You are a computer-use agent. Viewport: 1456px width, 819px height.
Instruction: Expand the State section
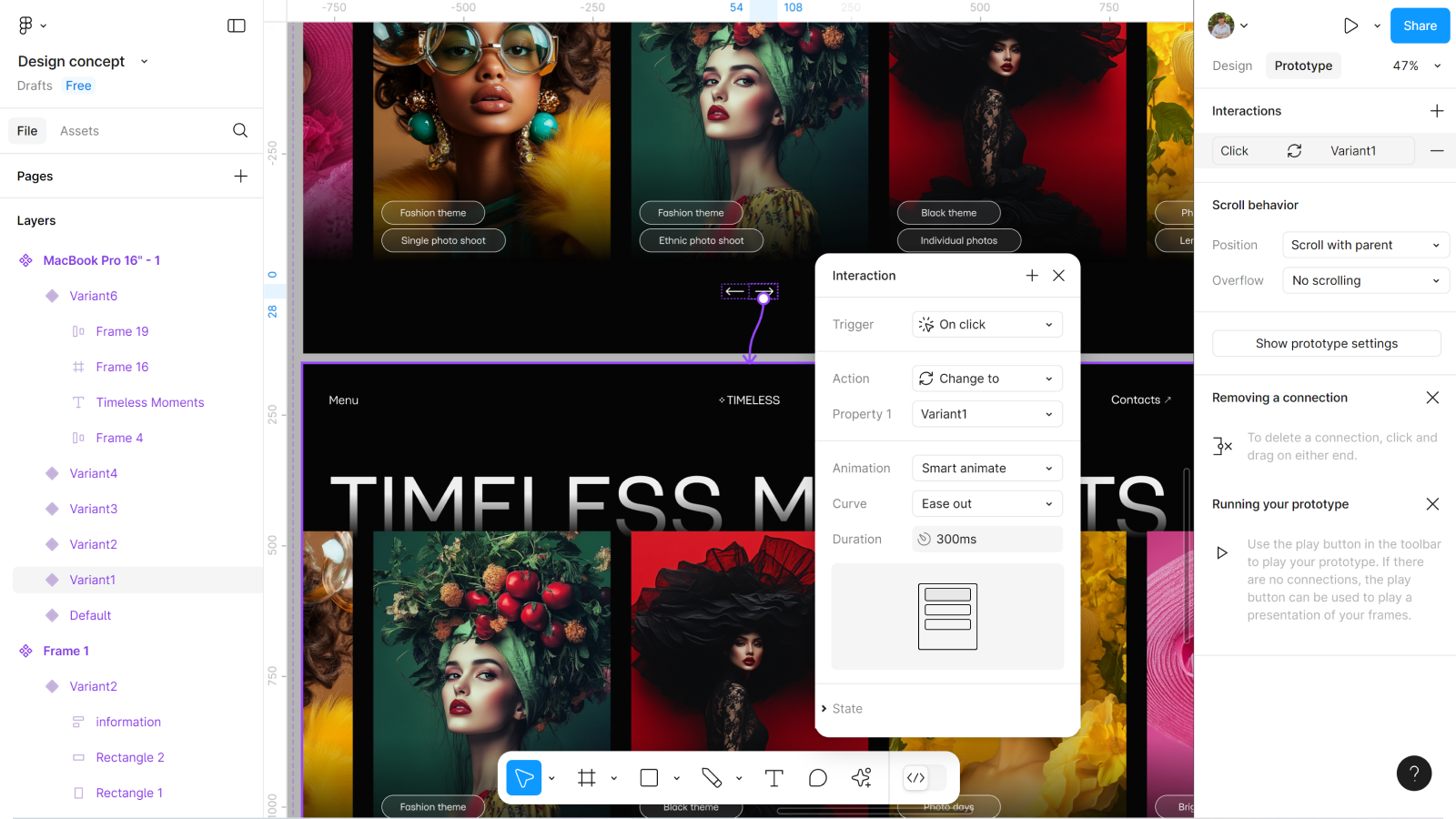[x=846, y=709]
